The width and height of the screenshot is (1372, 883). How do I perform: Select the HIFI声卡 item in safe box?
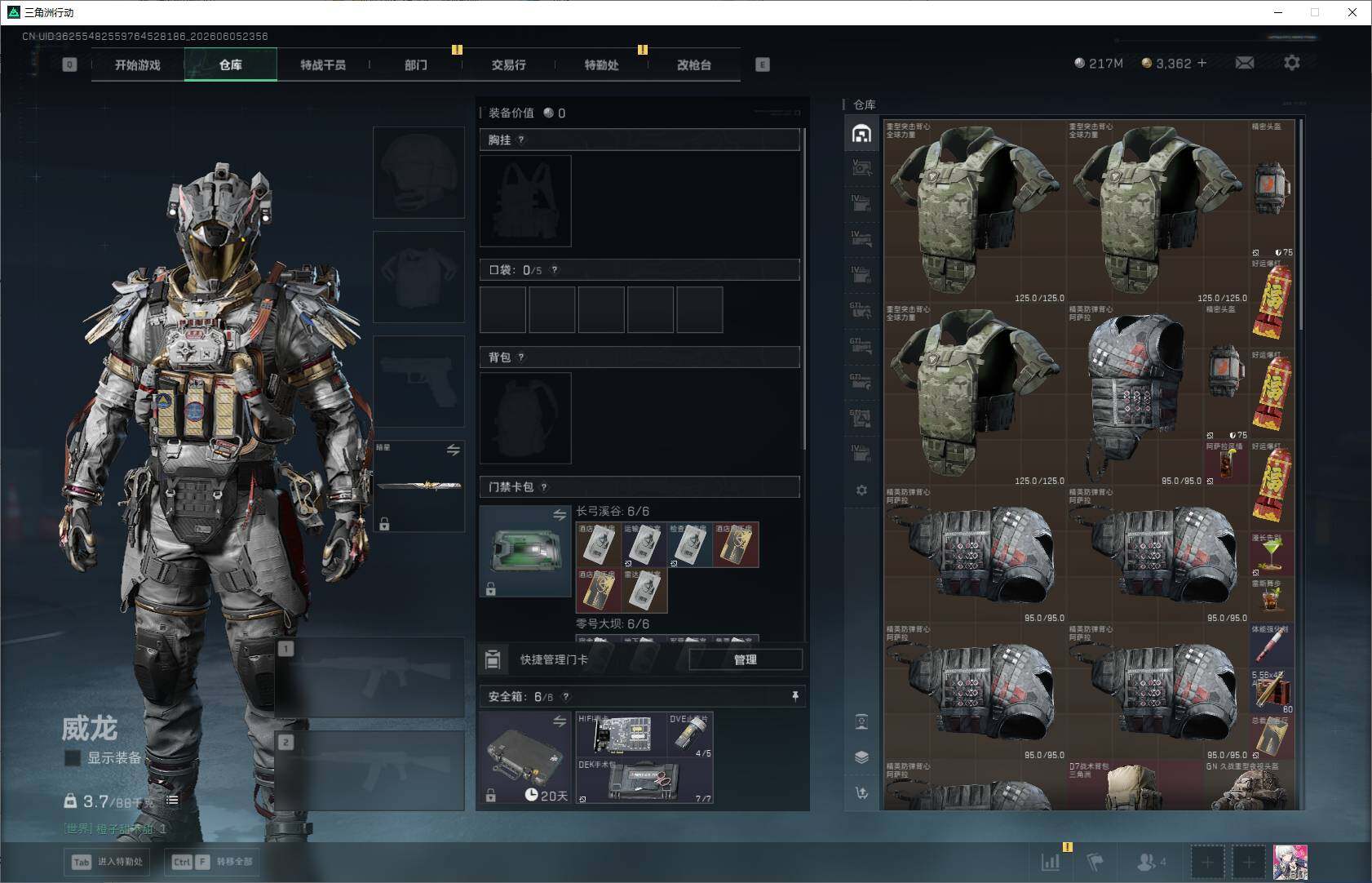click(x=622, y=734)
